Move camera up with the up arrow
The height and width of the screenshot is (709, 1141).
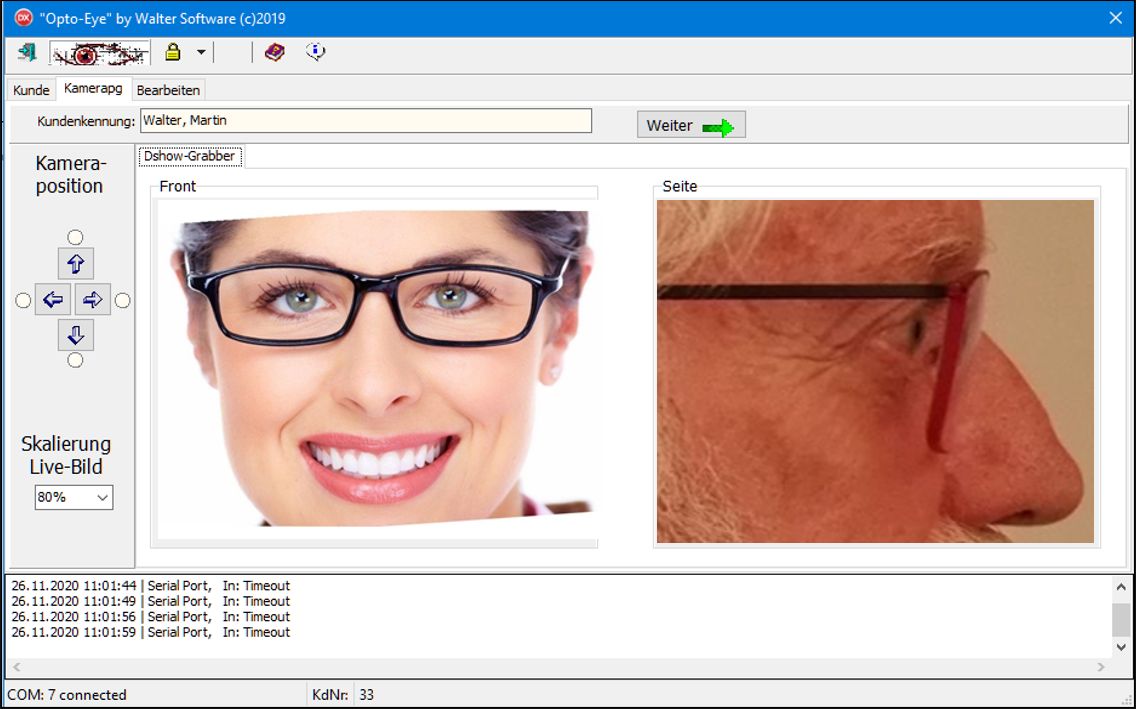(76, 264)
